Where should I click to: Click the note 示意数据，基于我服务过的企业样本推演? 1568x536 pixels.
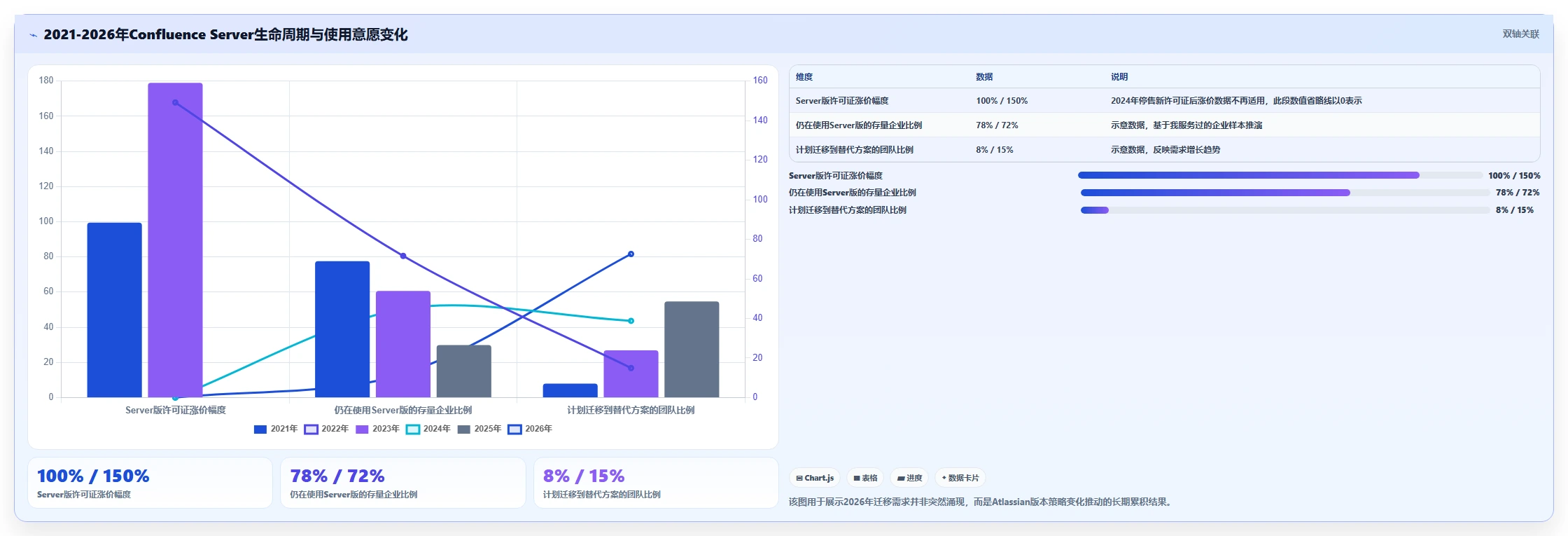coord(1186,125)
